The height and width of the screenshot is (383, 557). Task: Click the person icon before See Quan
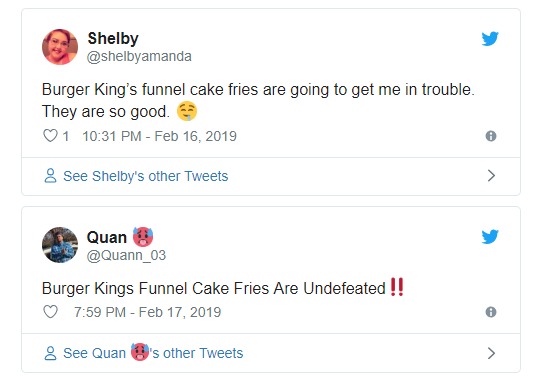pos(50,353)
